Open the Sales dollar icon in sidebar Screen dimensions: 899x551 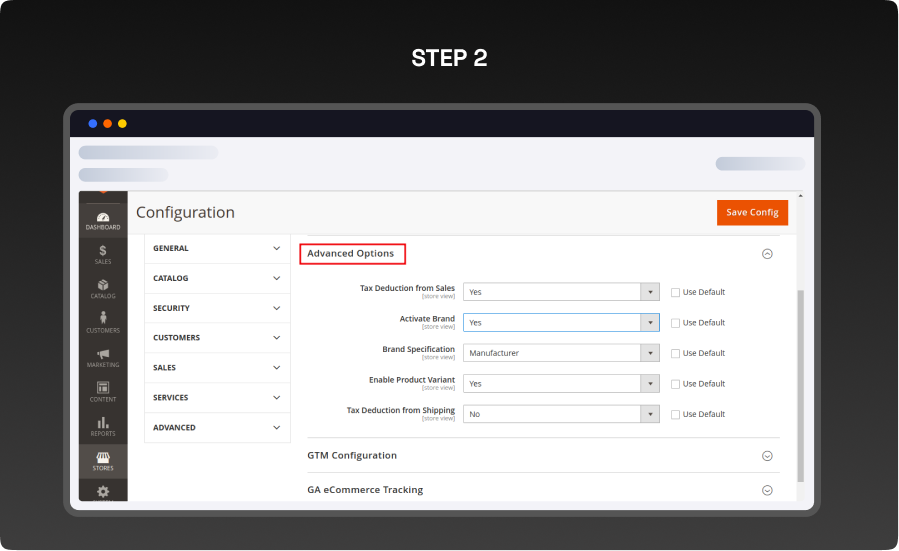pyautogui.click(x=103, y=253)
